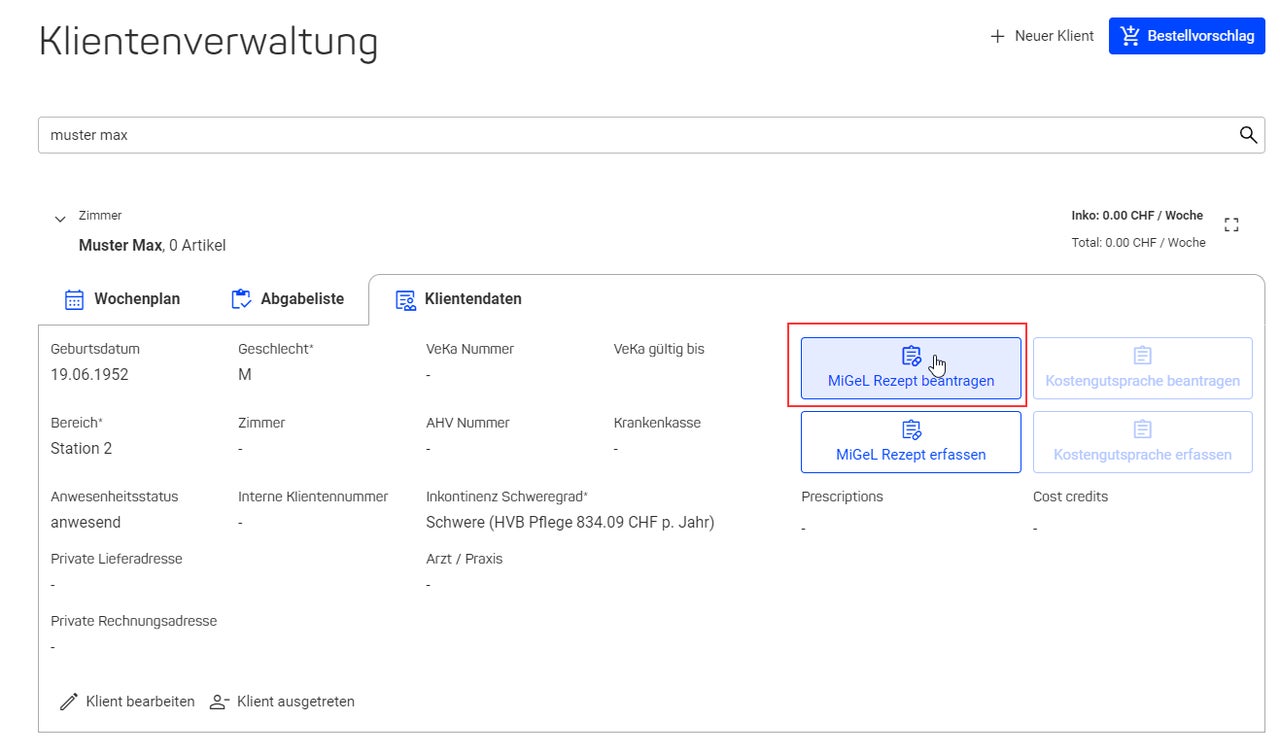Click the AHV Nummer label

[468, 423]
